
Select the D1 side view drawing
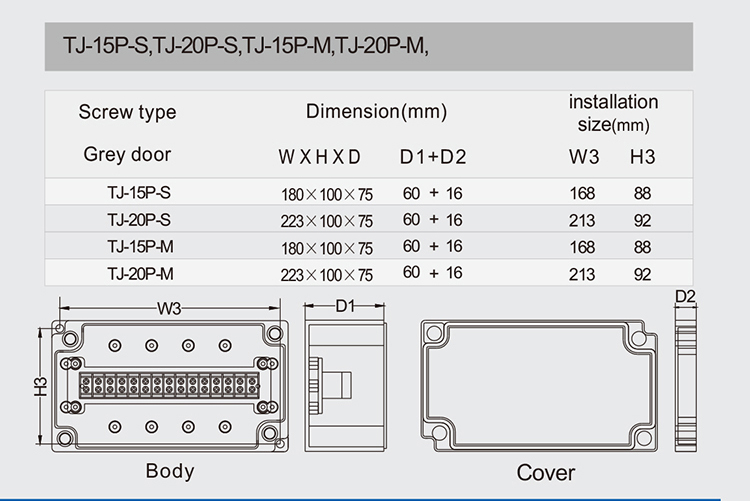click(344, 385)
